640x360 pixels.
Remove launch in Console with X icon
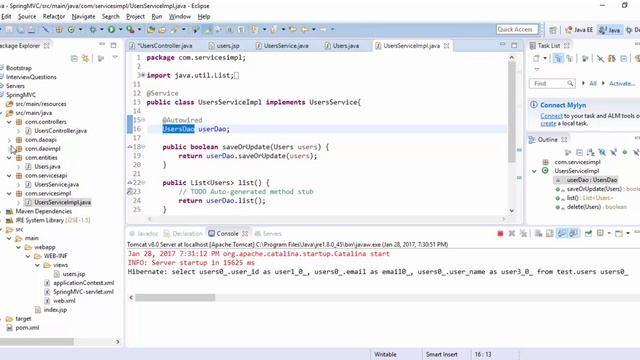[511, 233]
